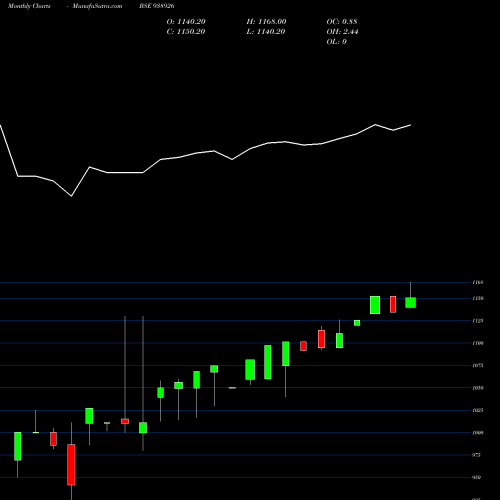Click the 1075 price axis label
The width and height of the screenshot is (500, 500).
[x=478, y=365]
